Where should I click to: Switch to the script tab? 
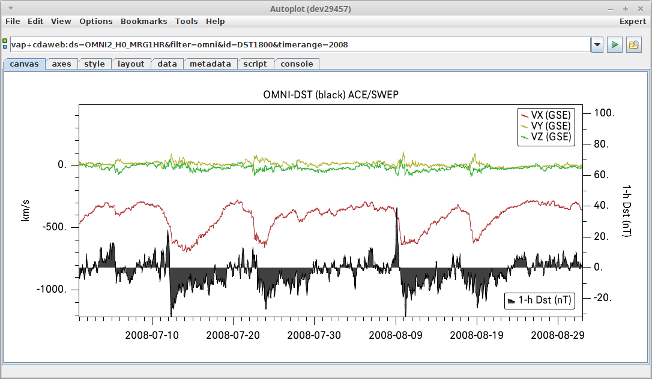pyautogui.click(x=255, y=64)
